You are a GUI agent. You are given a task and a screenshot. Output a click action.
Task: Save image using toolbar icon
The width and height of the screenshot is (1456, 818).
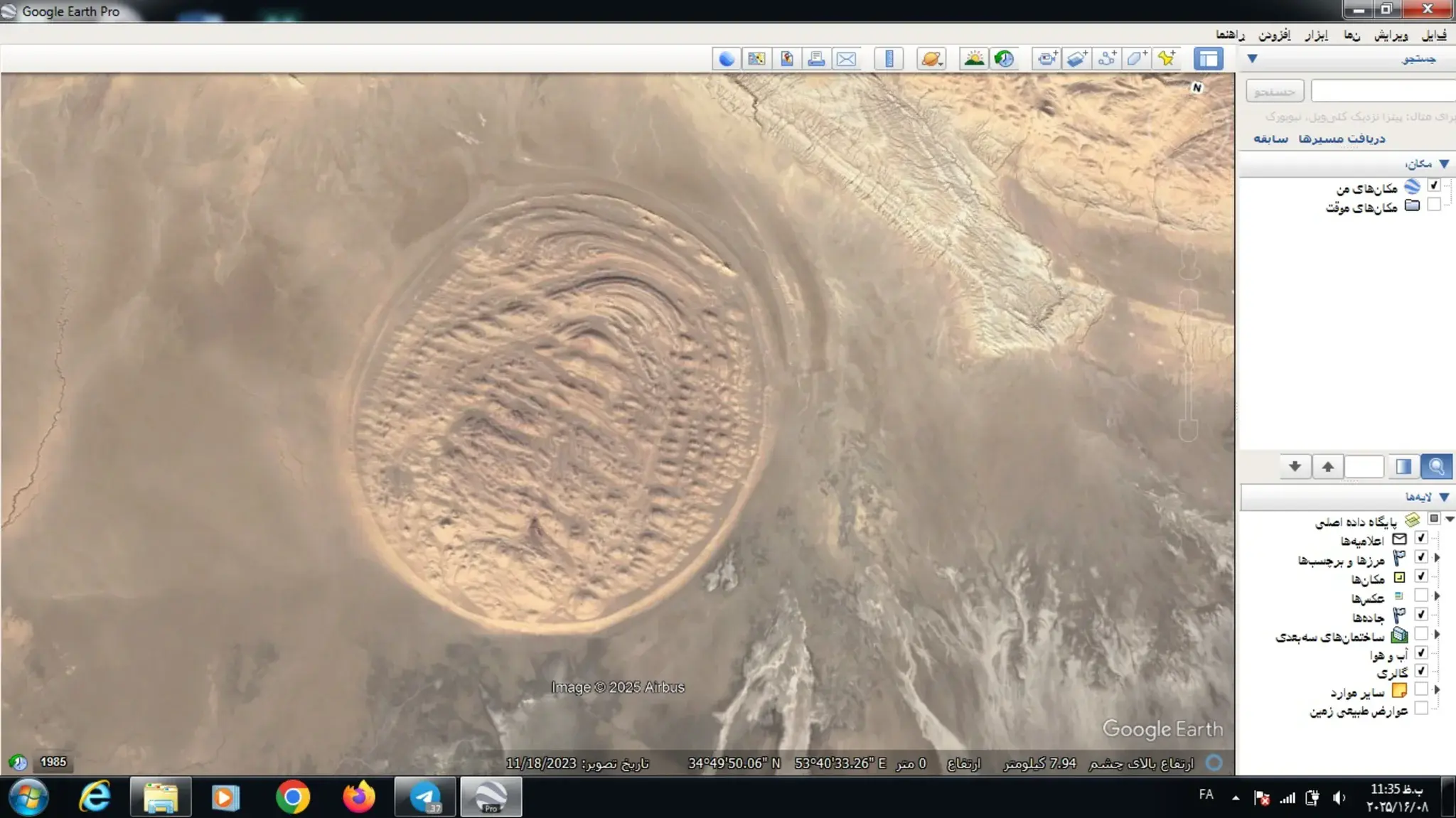pos(786,59)
